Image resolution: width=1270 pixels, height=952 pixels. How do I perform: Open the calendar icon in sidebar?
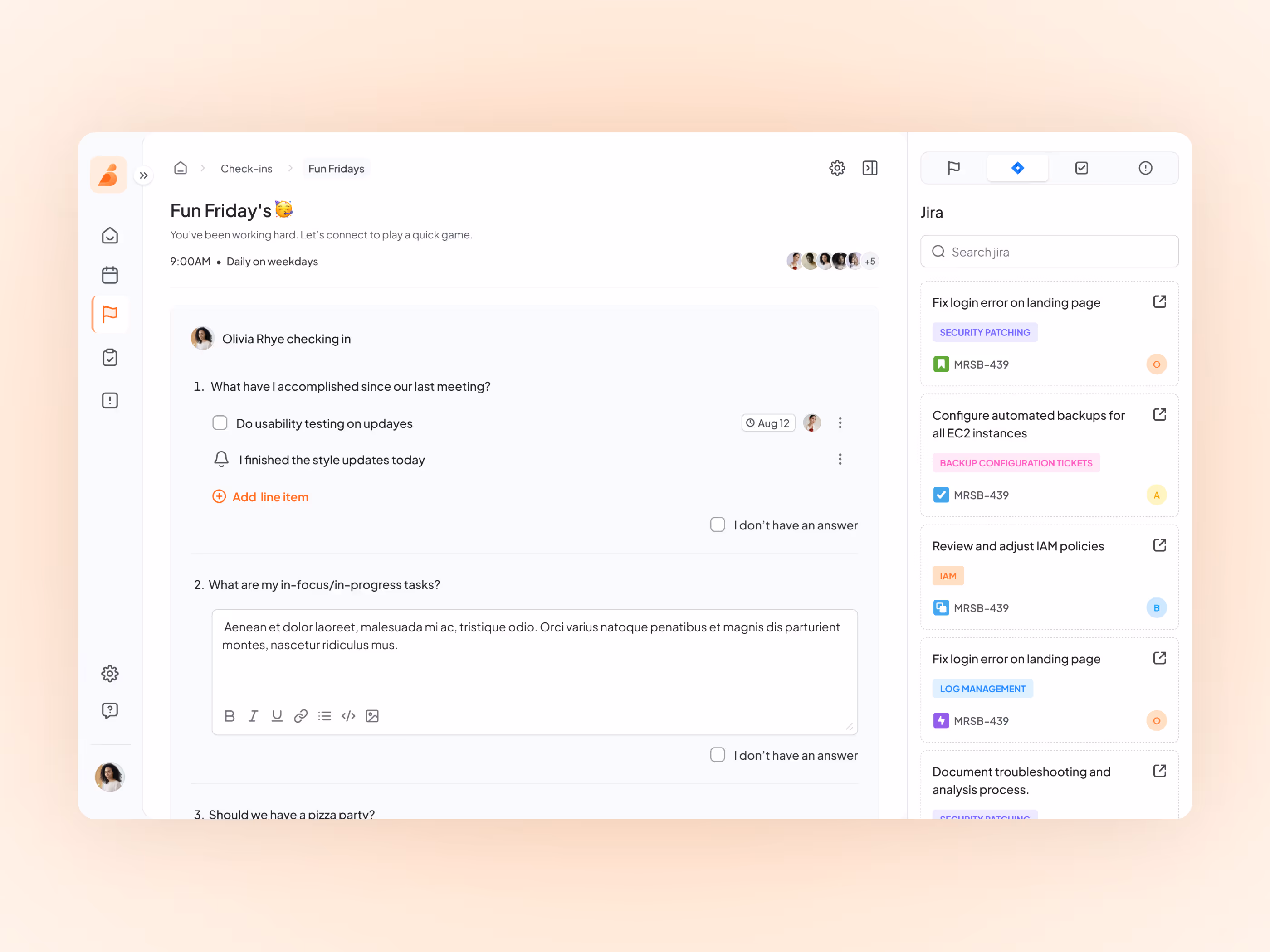pyautogui.click(x=110, y=275)
